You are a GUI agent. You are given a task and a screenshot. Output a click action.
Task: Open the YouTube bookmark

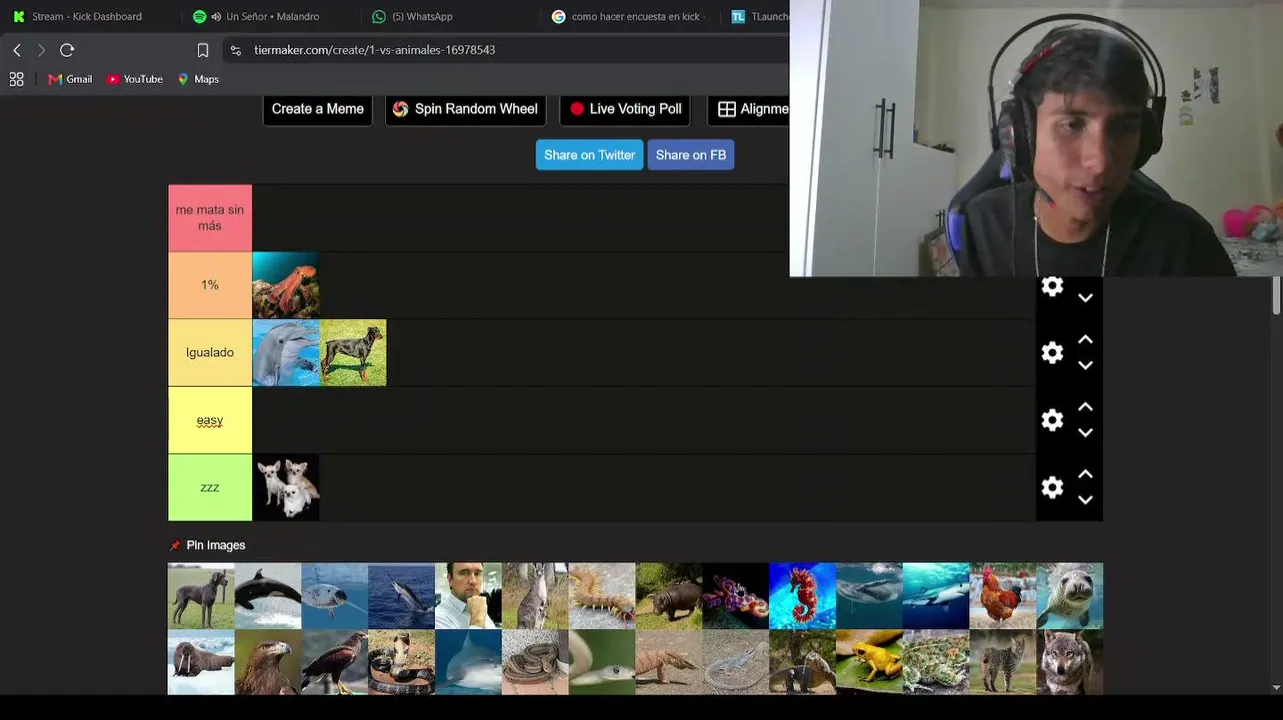[x=135, y=79]
